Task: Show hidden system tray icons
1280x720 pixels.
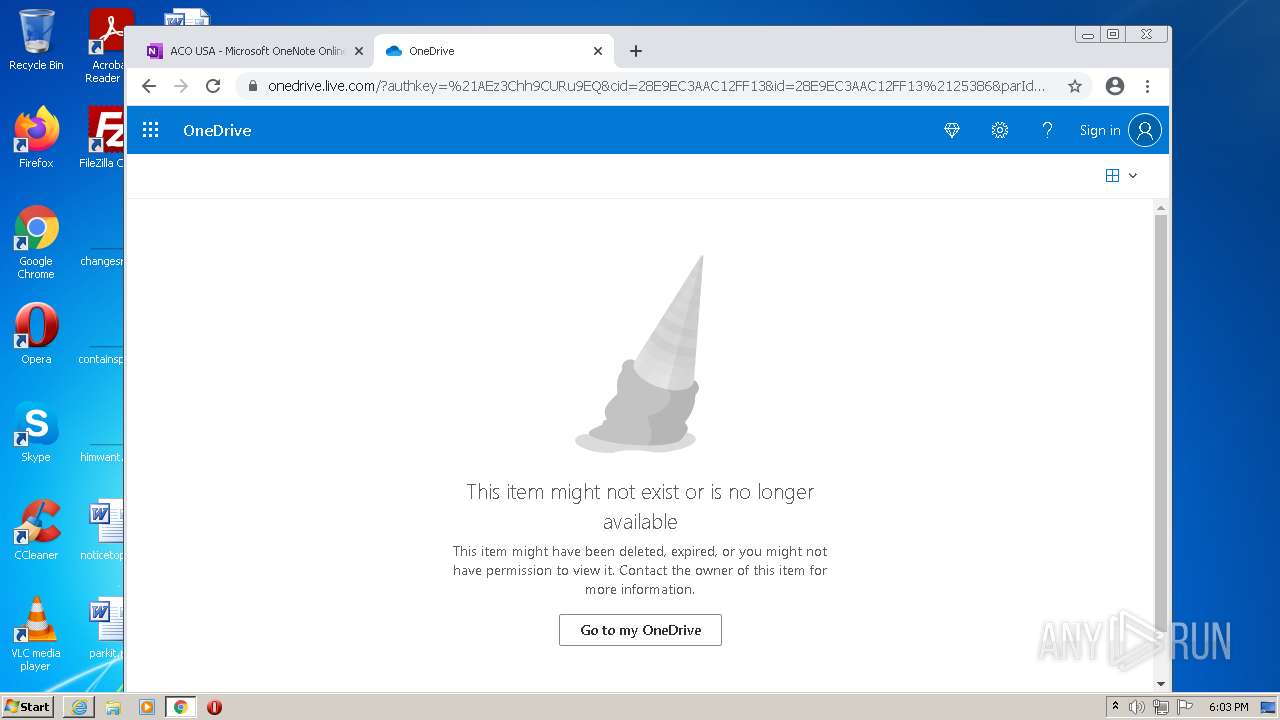Action: [x=1115, y=707]
